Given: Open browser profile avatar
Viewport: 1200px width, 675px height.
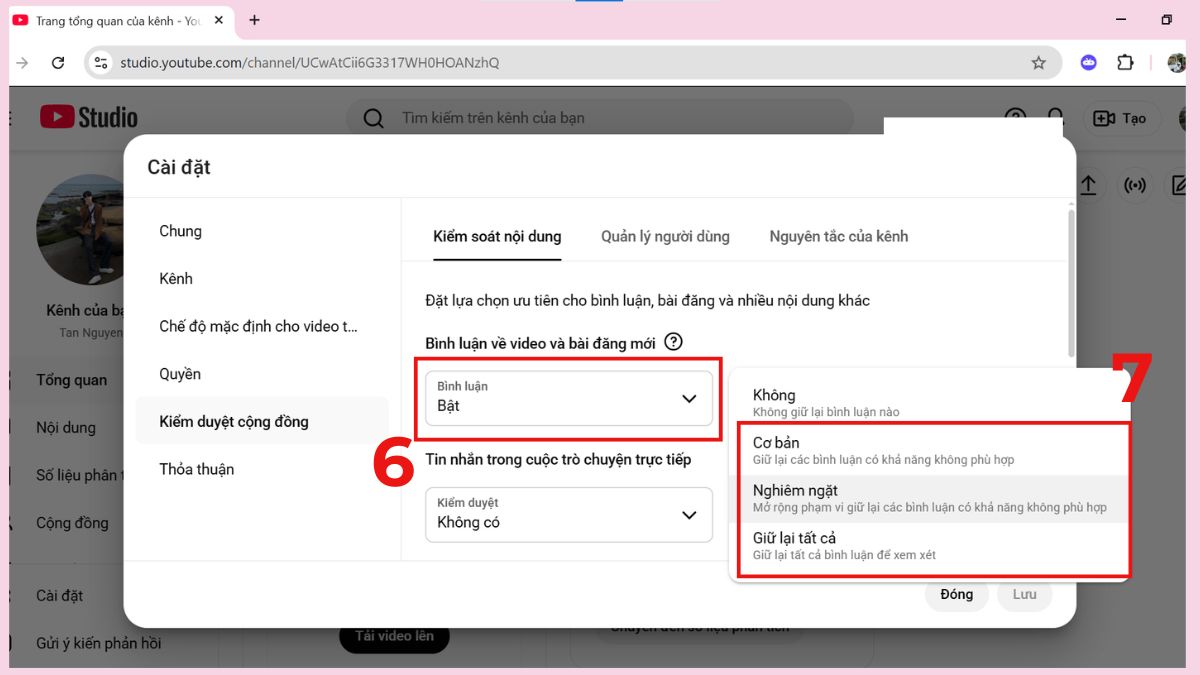Looking at the screenshot, I should pyautogui.click(x=1176, y=63).
